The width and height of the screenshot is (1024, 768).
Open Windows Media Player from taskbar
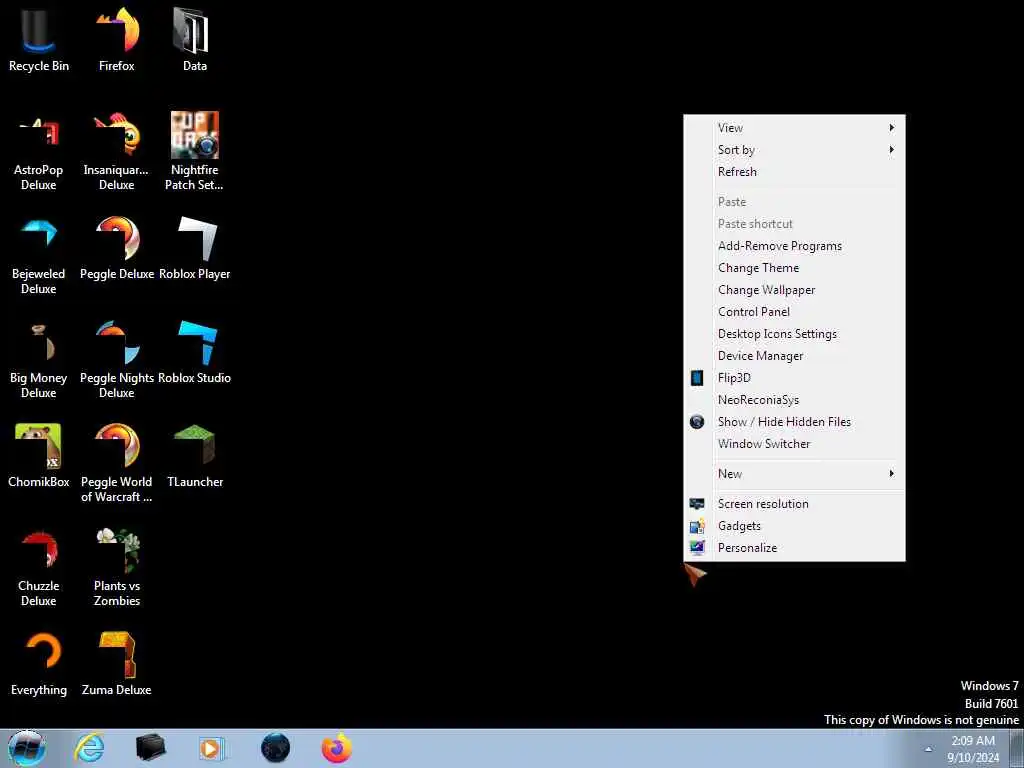(x=212, y=748)
